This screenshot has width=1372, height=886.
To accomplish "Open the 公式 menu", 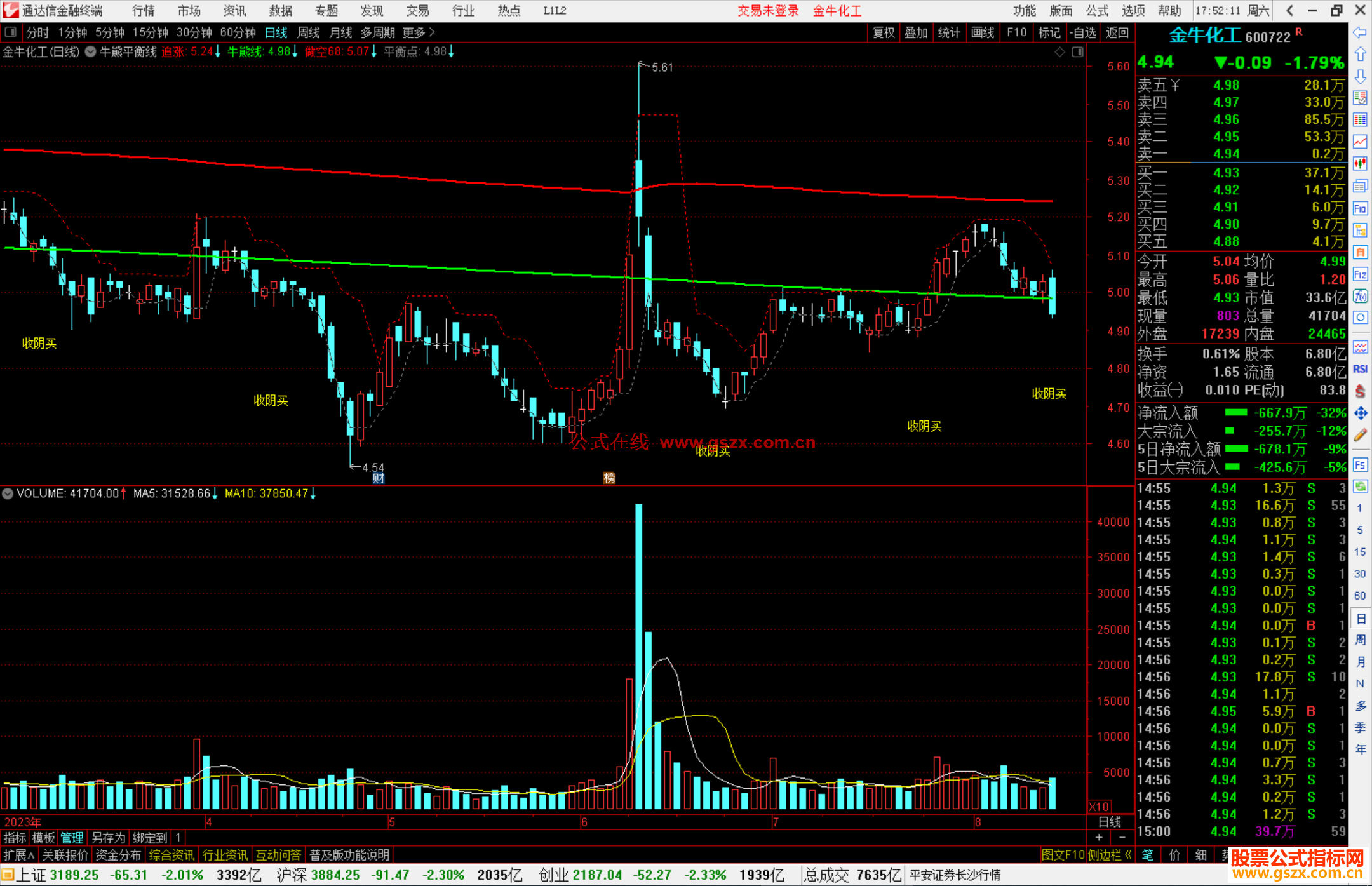I will point(1097,11).
